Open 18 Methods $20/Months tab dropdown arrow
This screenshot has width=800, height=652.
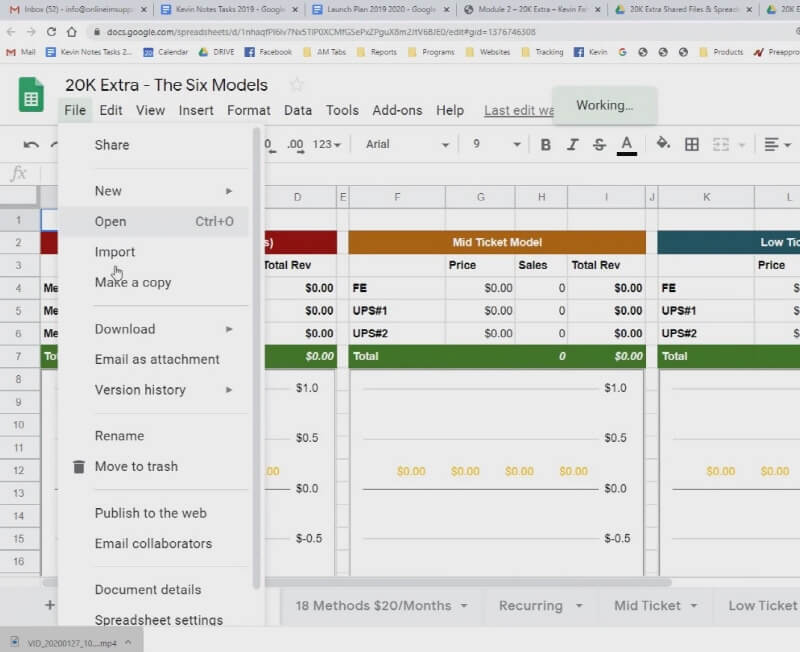464,606
